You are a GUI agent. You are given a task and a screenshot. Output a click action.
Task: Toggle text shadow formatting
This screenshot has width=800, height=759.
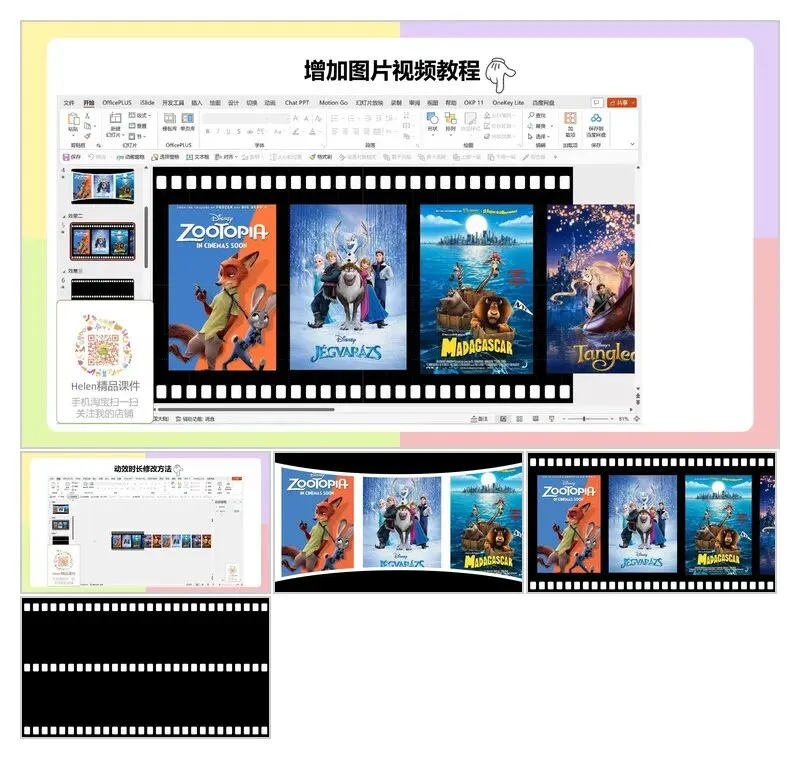(x=238, y=132)
